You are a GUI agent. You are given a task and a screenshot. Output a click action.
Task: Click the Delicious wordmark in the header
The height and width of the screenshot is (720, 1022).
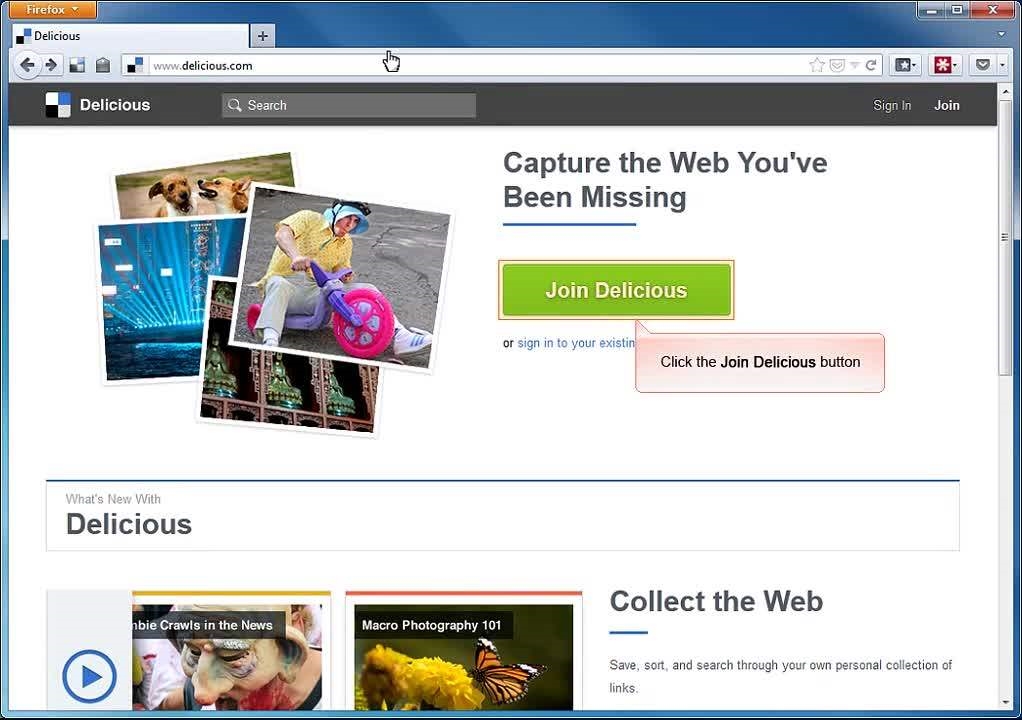[x=115, y=105]
